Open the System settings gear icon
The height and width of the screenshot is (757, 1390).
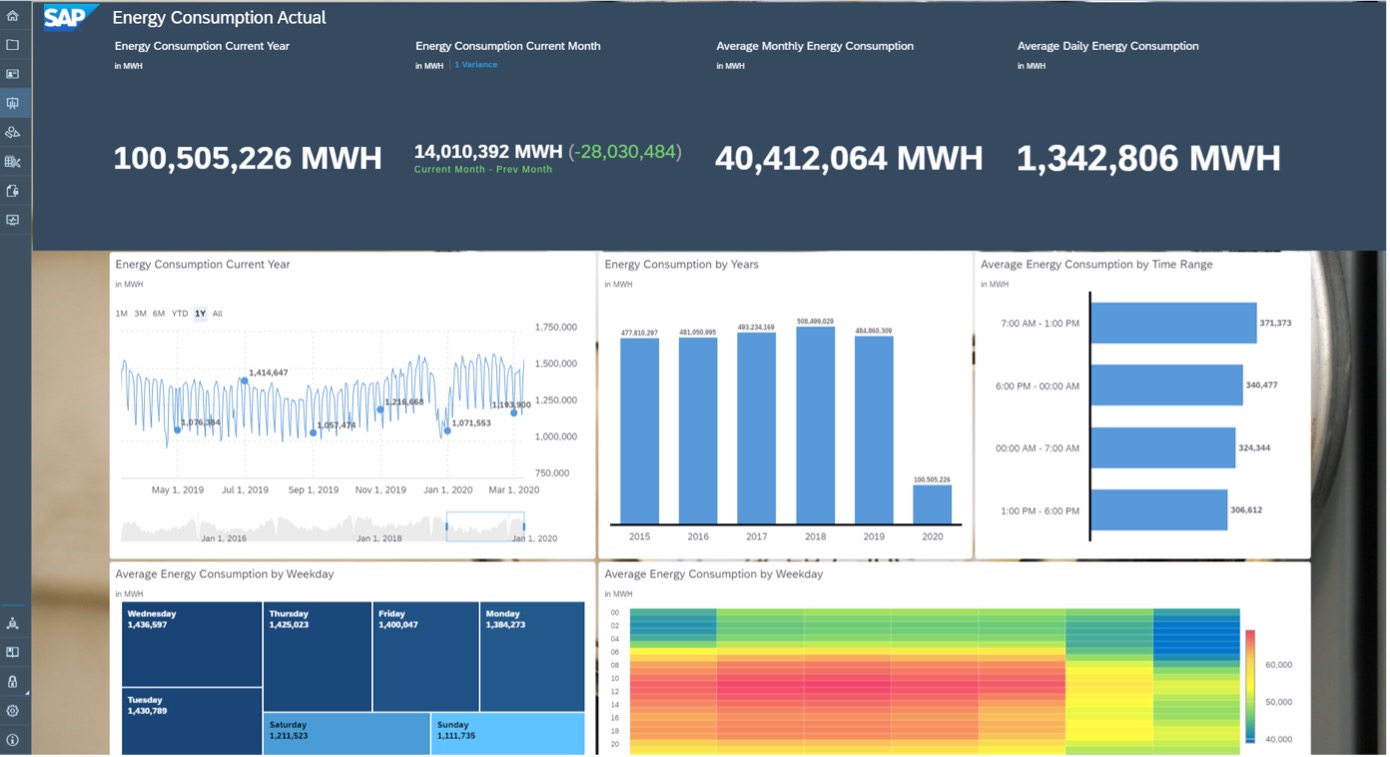tap(13, 711)
